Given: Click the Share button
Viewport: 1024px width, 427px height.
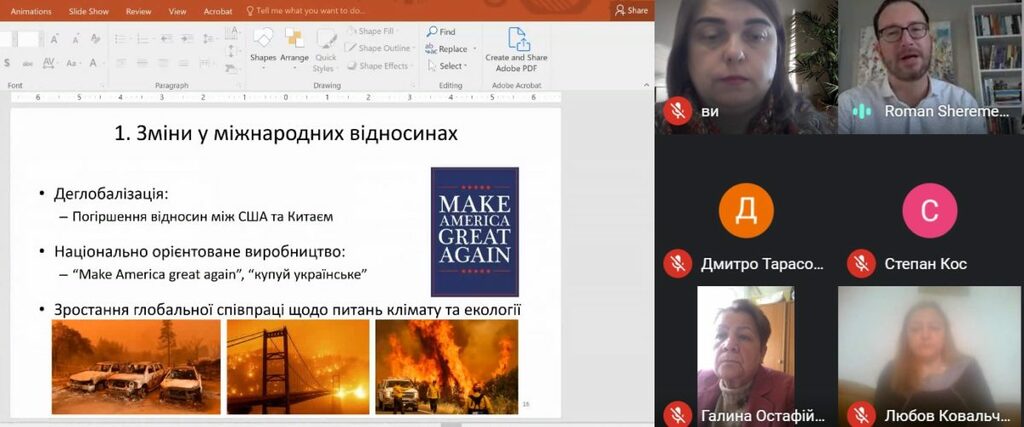Looking at the screenshot, I should (632, 10).
